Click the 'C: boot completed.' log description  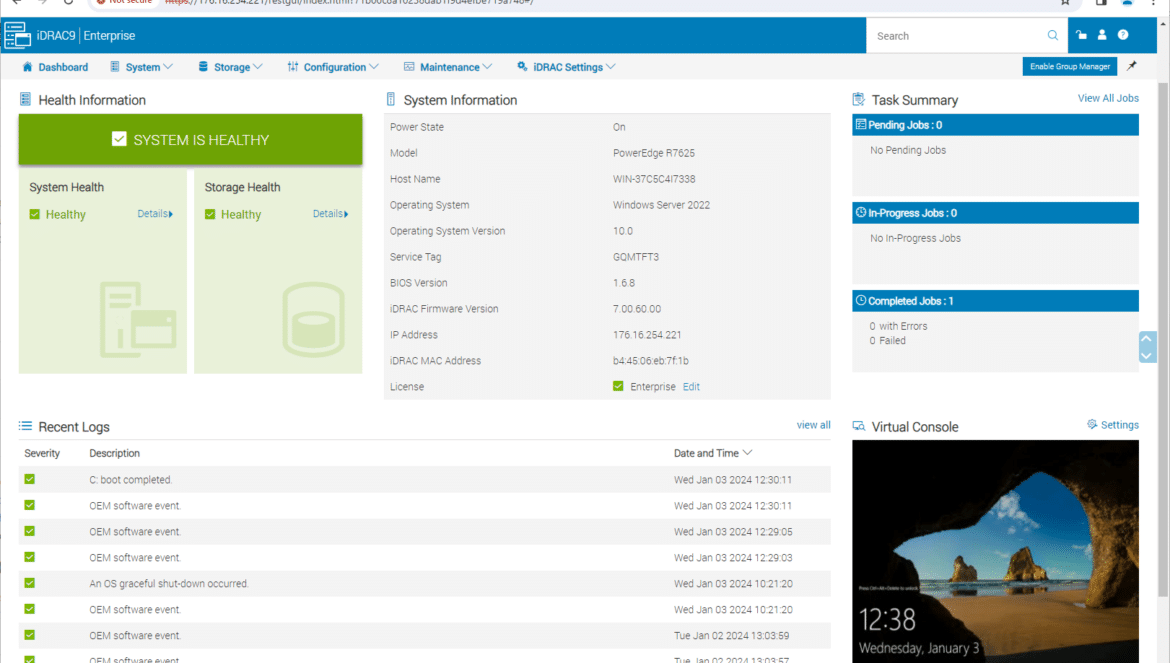pos(131,480)
